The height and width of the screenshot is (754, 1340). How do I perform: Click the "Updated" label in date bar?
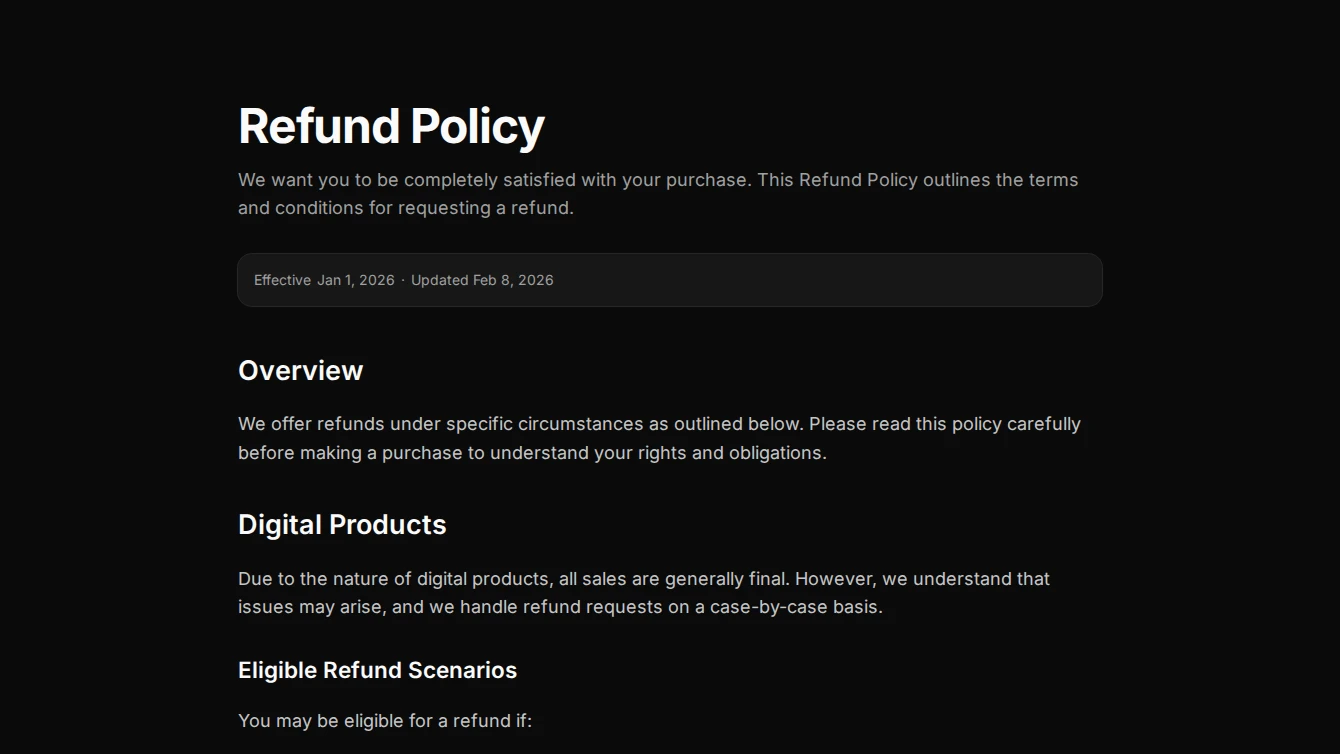coord(439,280)
